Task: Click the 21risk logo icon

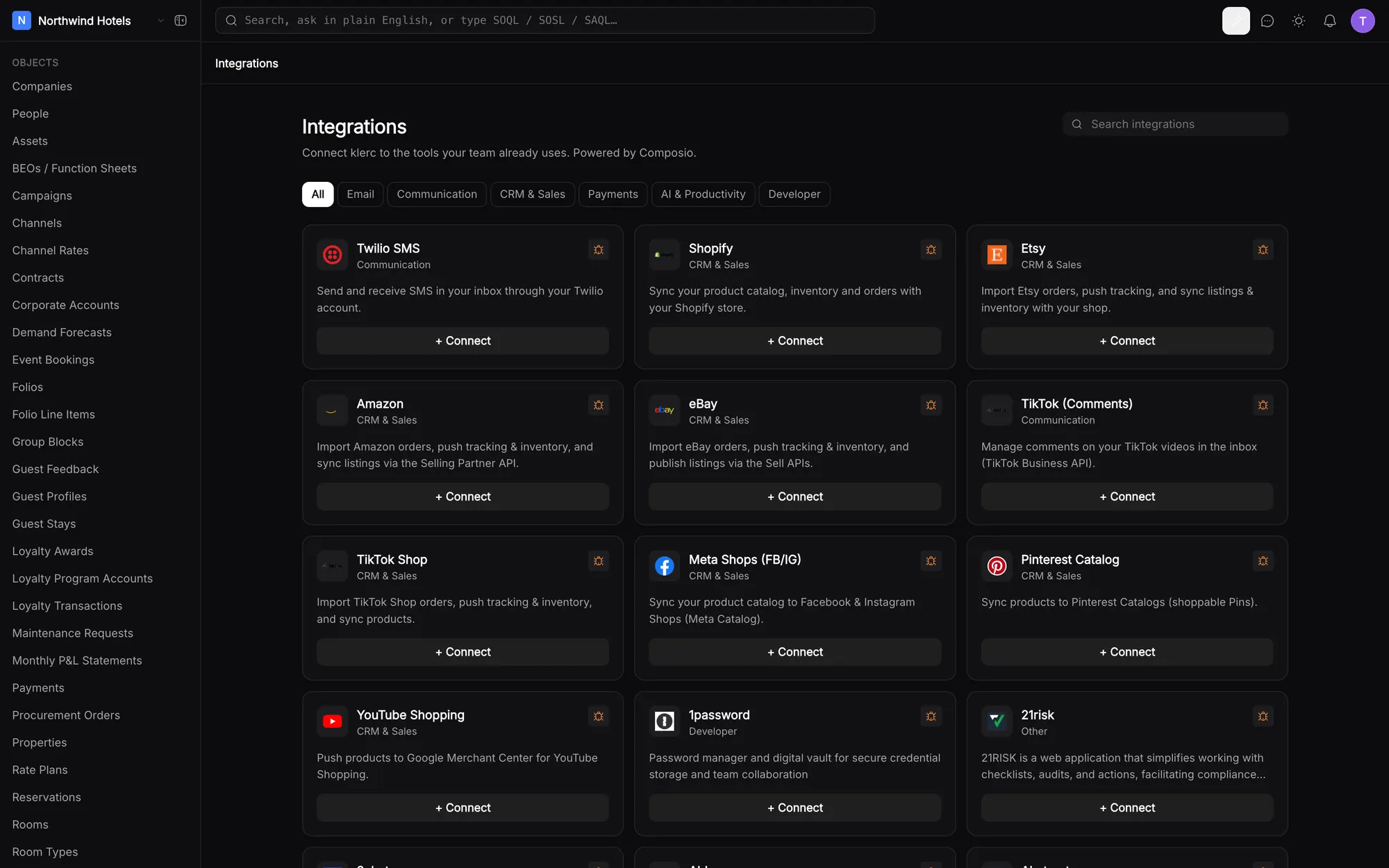Action: pos(997,721)
